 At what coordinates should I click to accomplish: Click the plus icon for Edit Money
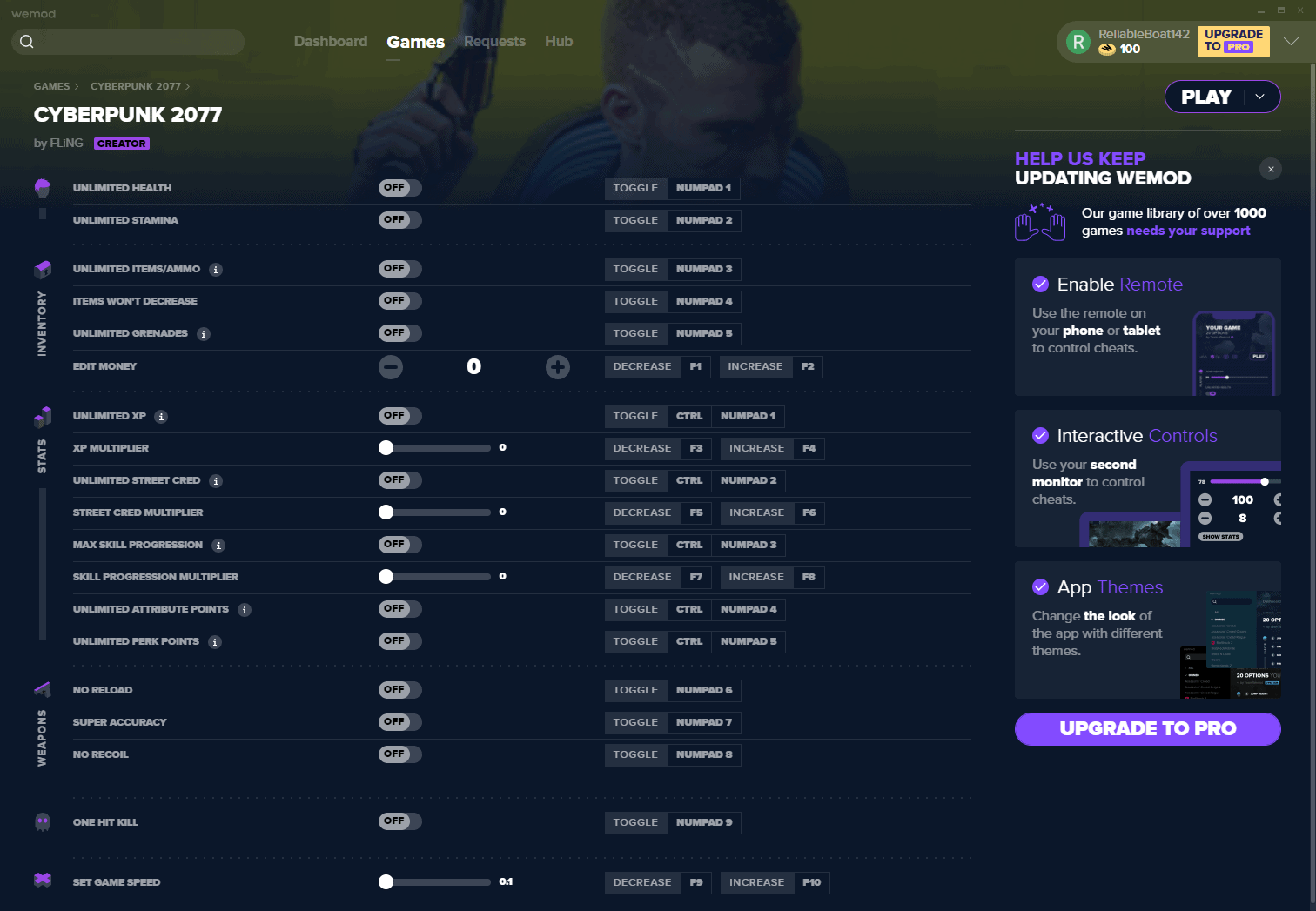[x=558, y=367]
